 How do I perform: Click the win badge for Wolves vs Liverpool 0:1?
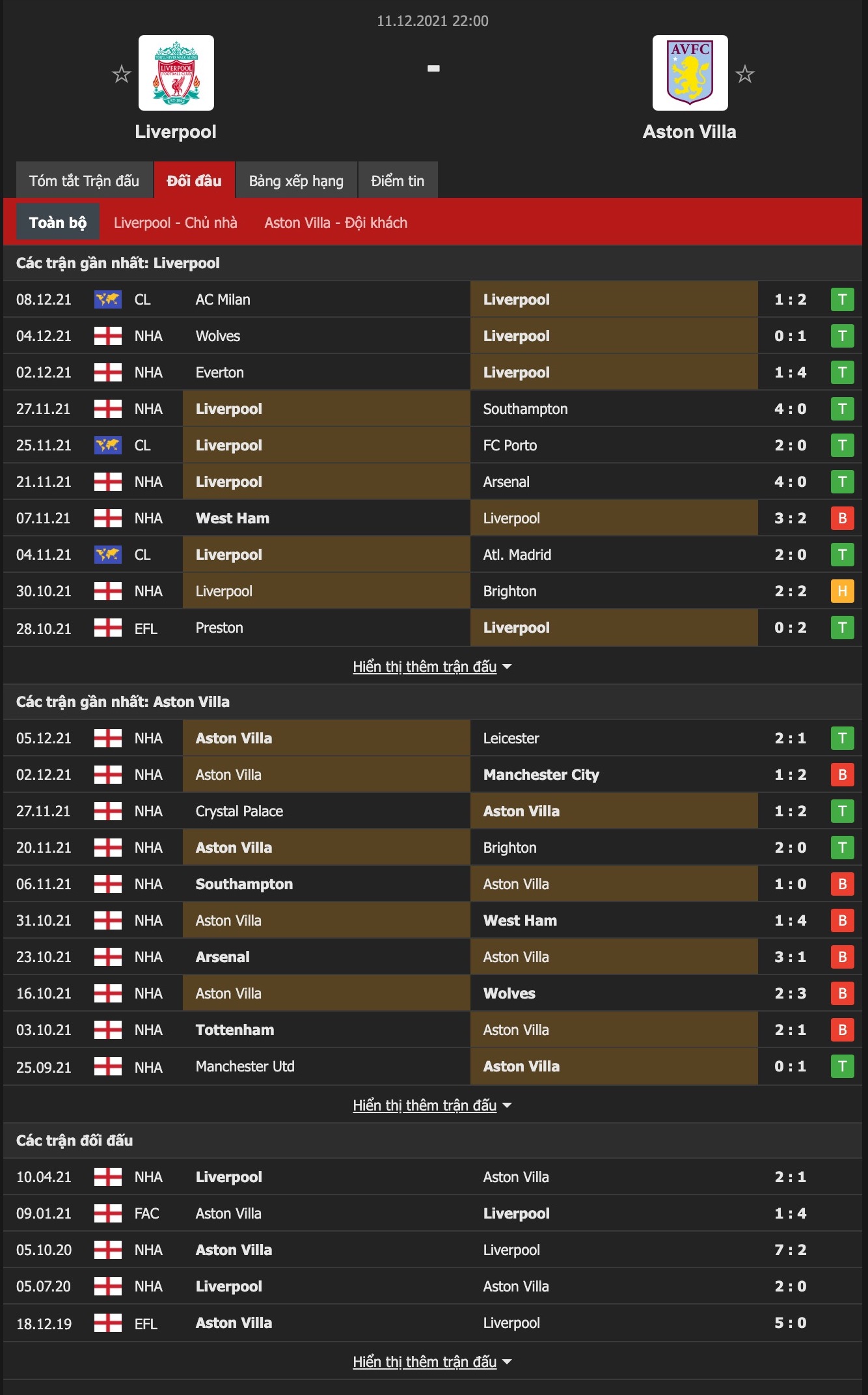[842, 336]
